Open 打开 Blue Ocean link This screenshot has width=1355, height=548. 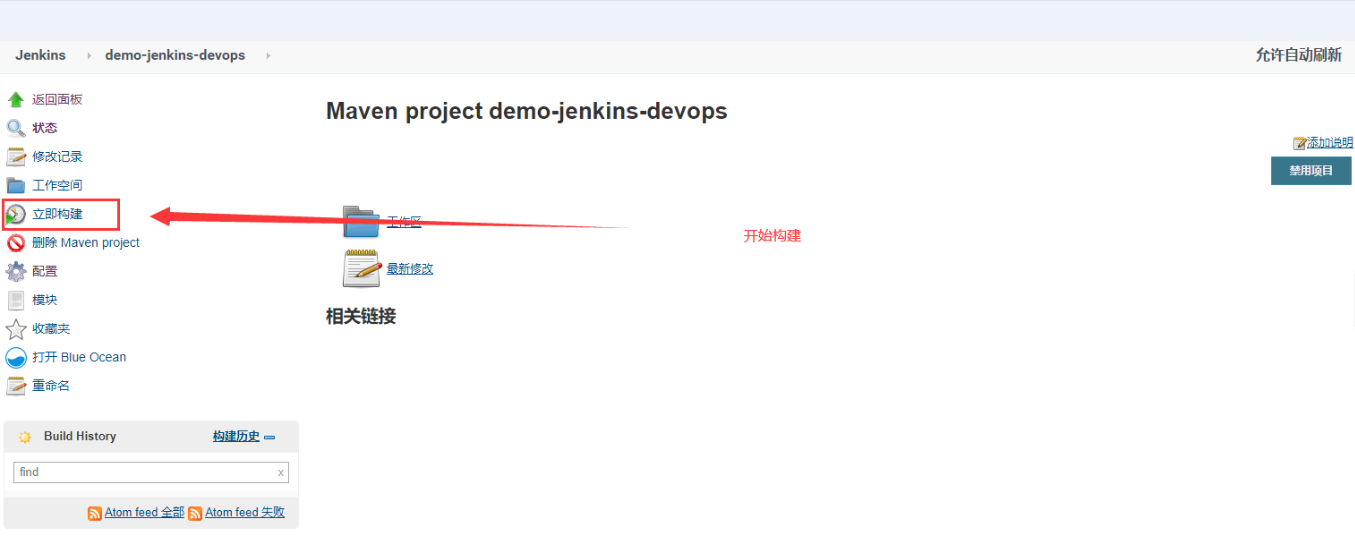(x=79, y=357)
